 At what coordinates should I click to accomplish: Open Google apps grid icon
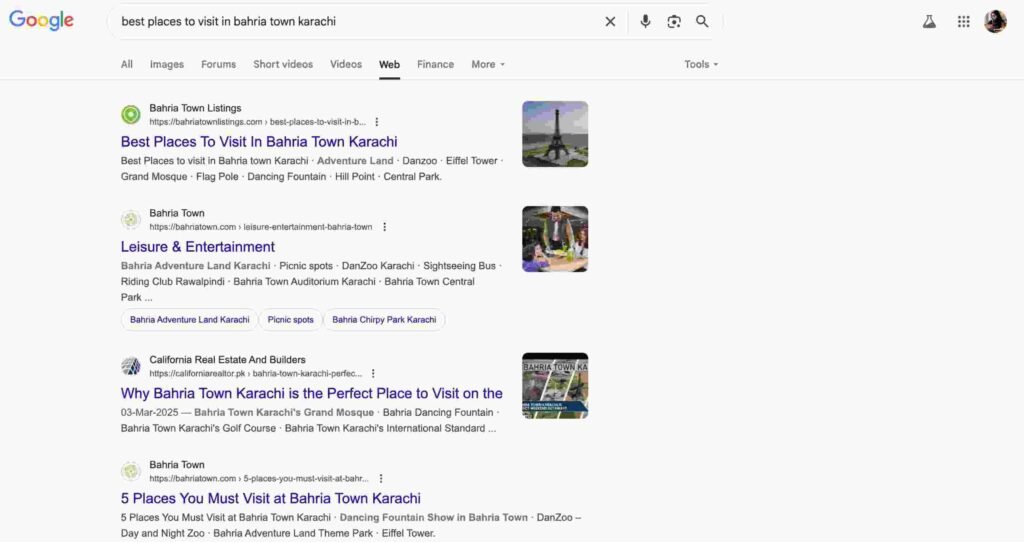point(964,22)
